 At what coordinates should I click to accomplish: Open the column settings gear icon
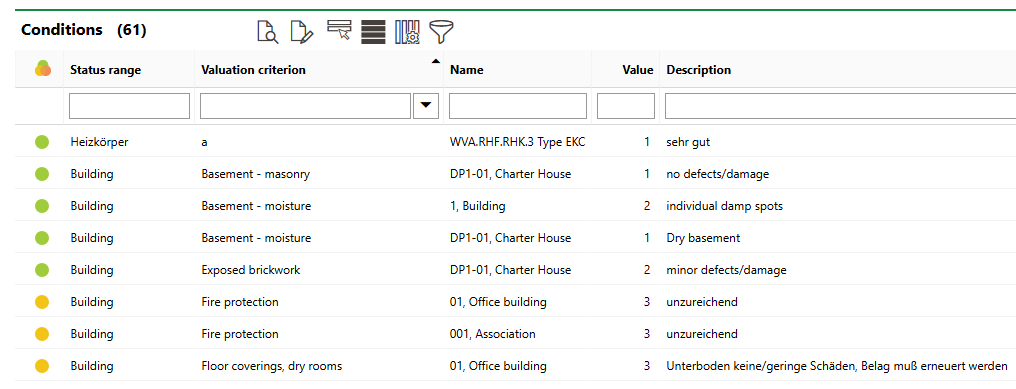click(408, 32)
